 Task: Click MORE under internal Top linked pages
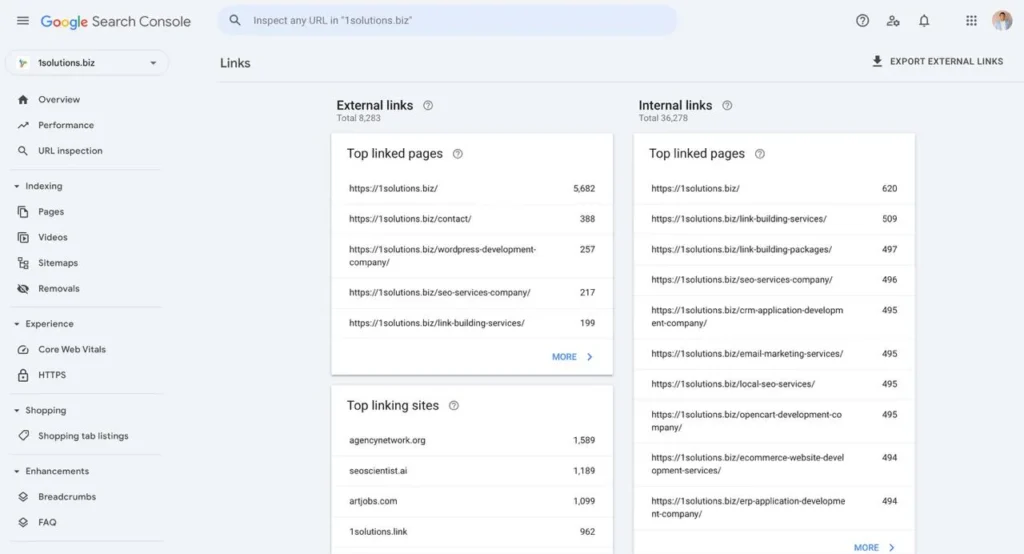click(874, 547)
